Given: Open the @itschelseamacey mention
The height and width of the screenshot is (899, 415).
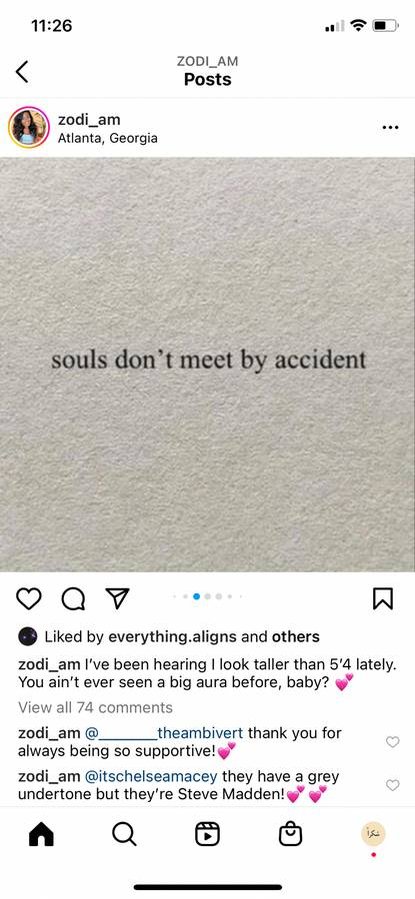Looking at the screenshot, I should (x=151, y=777).
